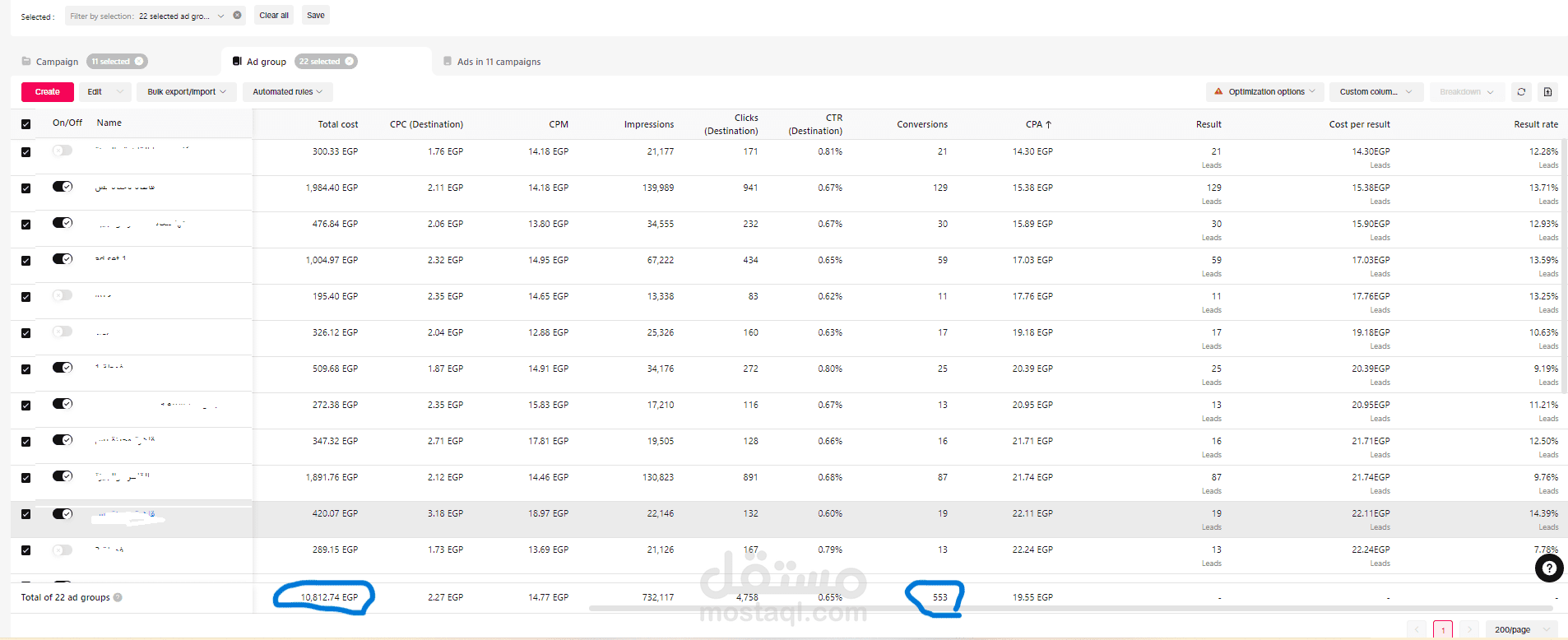1568x640 pixels.
Task: Click the CPA sort arrow
Action: [1048, 124]
